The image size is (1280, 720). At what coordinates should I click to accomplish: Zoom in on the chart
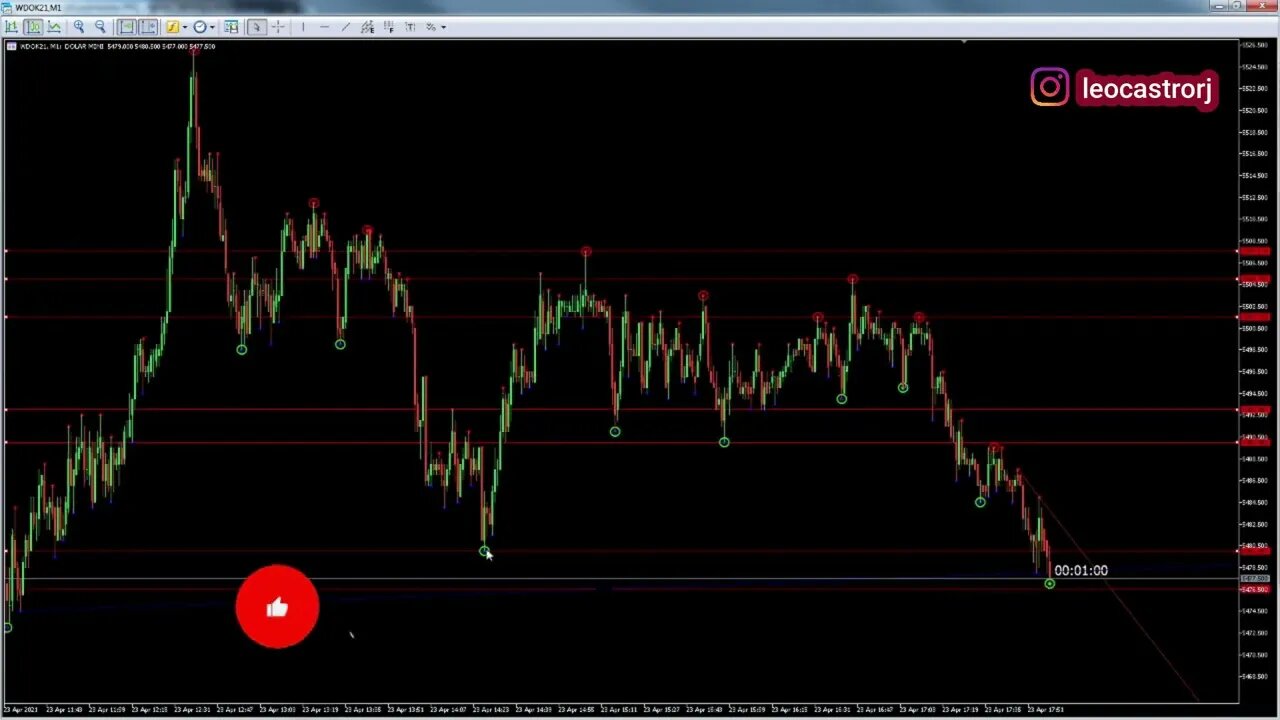tap(79, 27)
